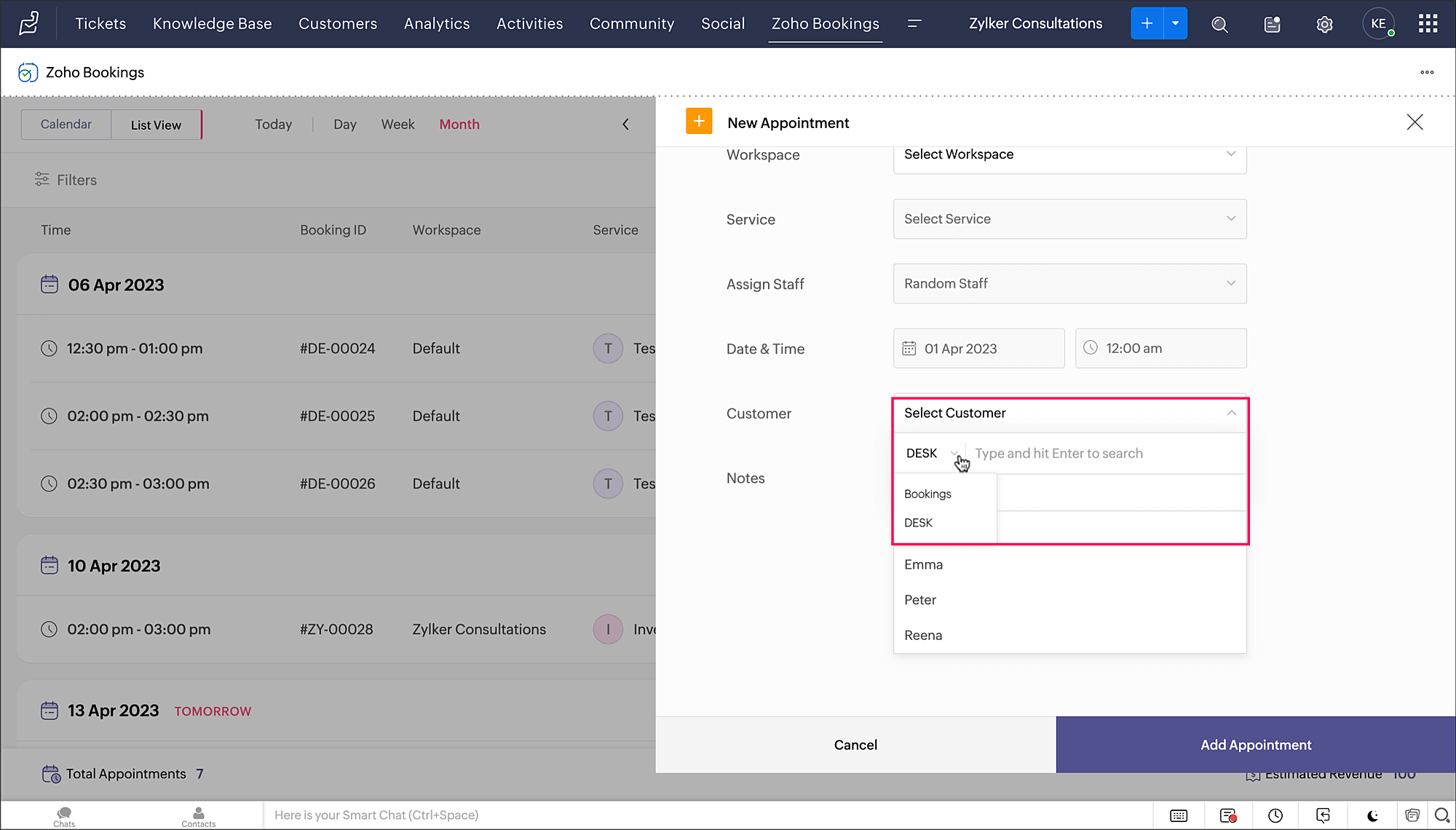The height and width of the screenshot is (830, 1456).
Task: Switch to Calendar view toggle
Action: tap(66, 125)
